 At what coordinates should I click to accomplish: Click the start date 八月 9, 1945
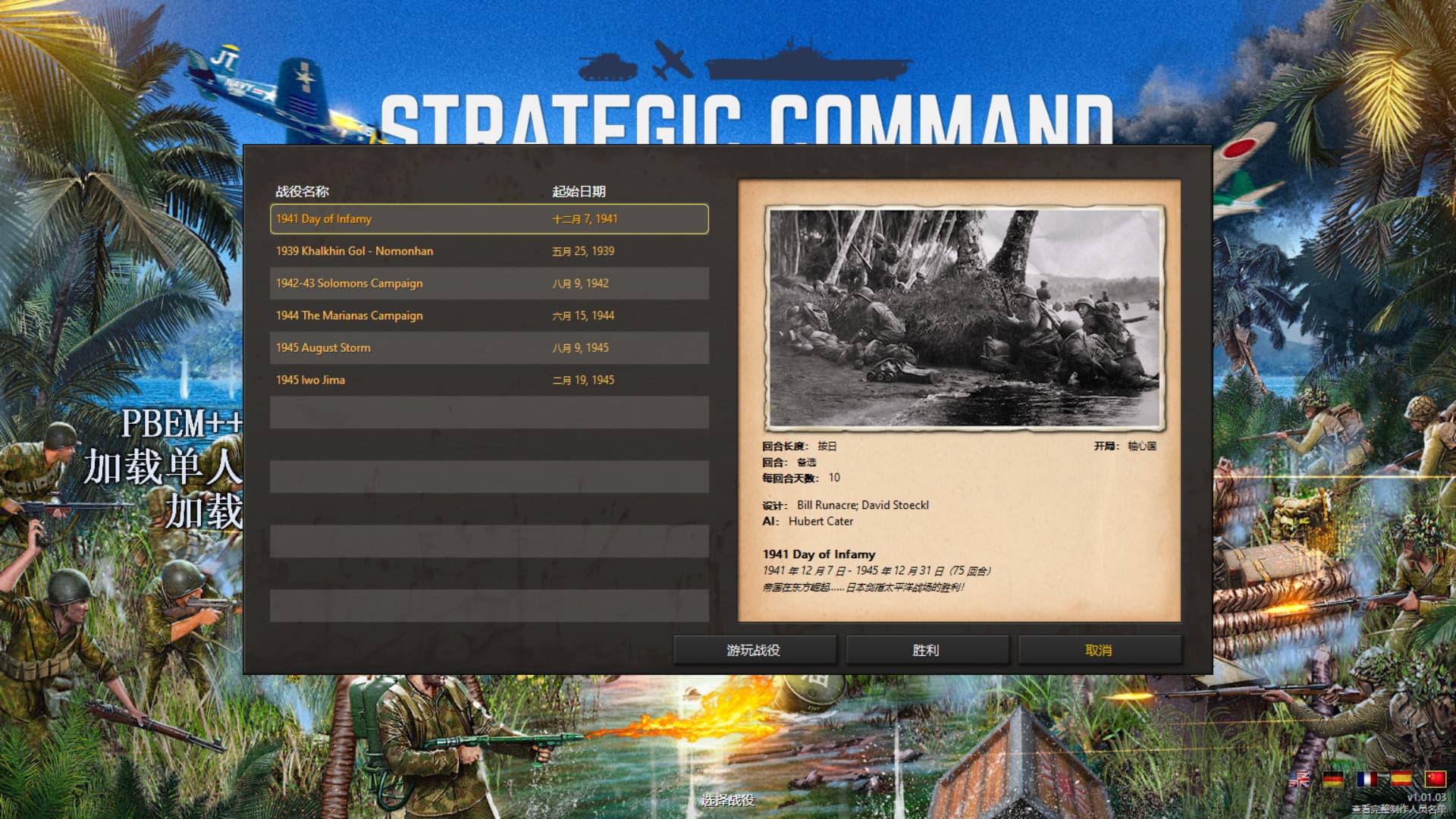coord(580,347)
